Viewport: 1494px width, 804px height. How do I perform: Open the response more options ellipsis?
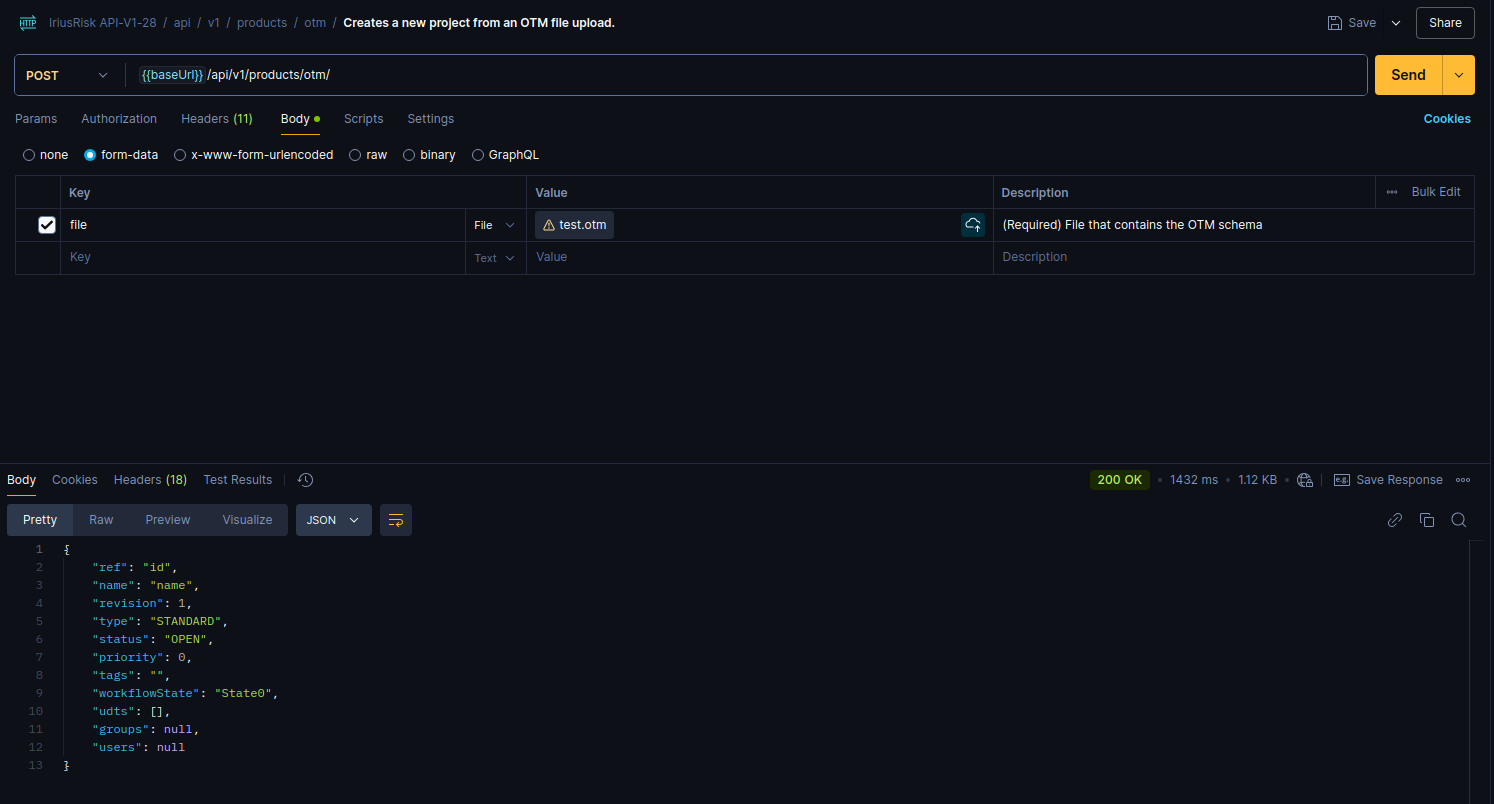click(x=1463, y=480)
